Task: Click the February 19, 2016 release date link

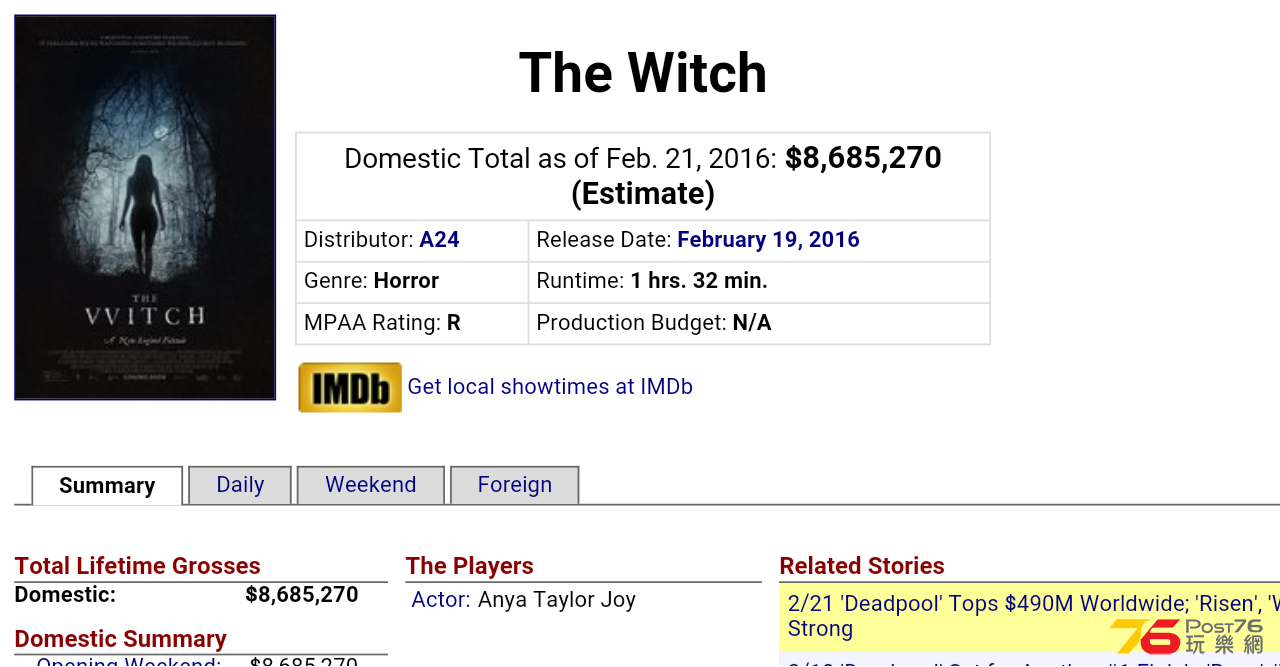Action: [768, 240]
